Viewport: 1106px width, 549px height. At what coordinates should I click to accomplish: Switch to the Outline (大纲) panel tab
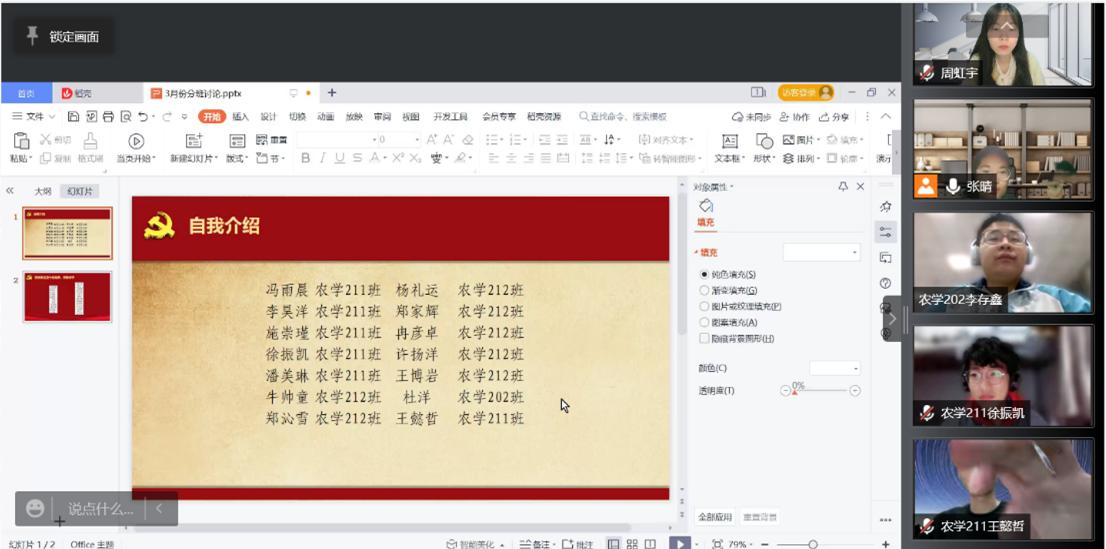pyautogui.click(x=43, y=191)
